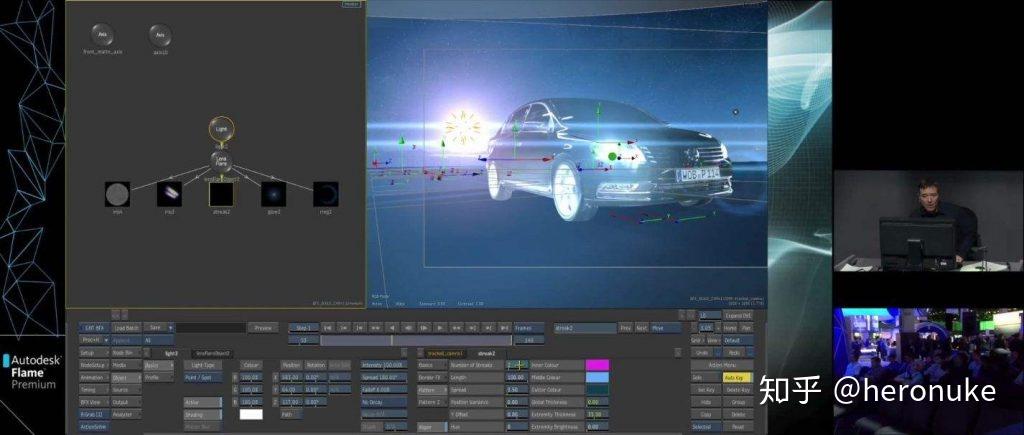
Task: Click the EXIT BFX button
Action: point(95,328)
